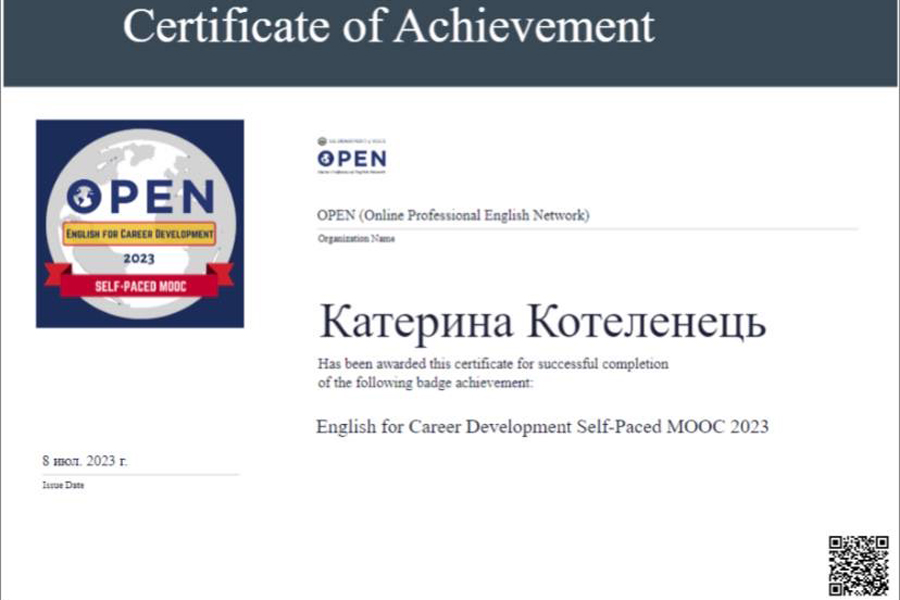Click the 'Organization Name' label
Screen dimensions: 900x600
[356, 238]
